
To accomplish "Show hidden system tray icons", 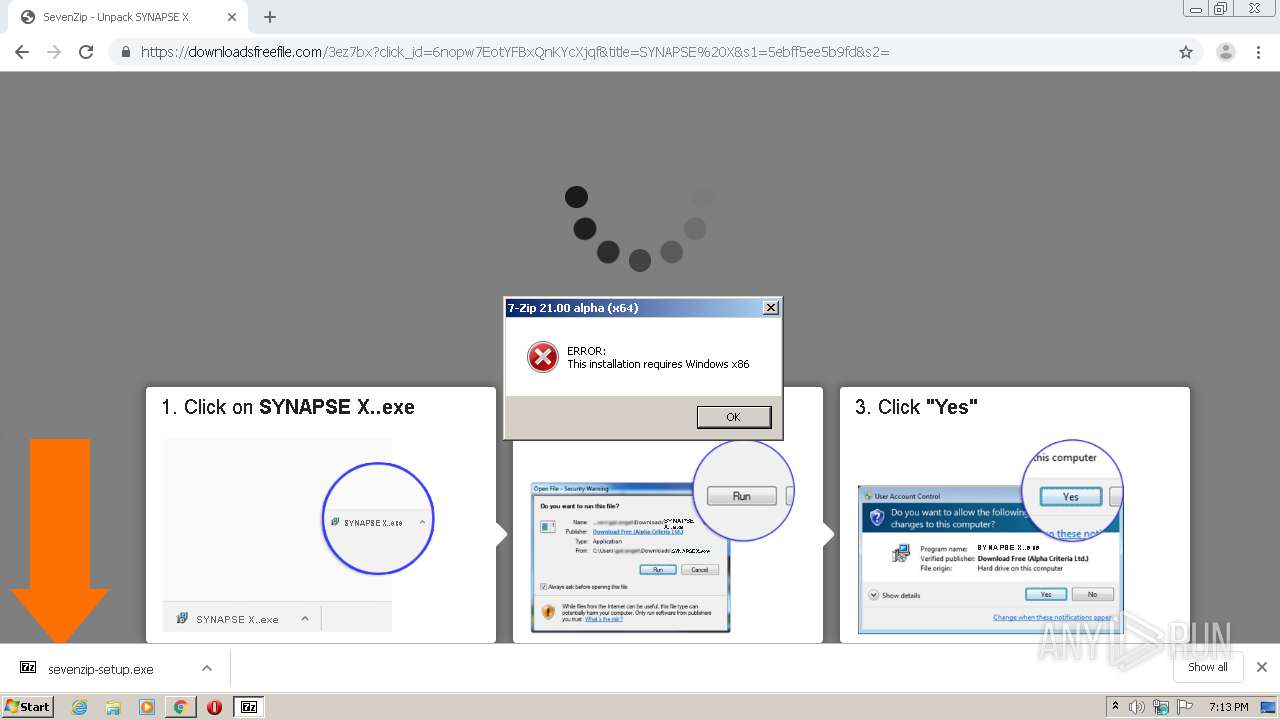I will click(1116, 707).
